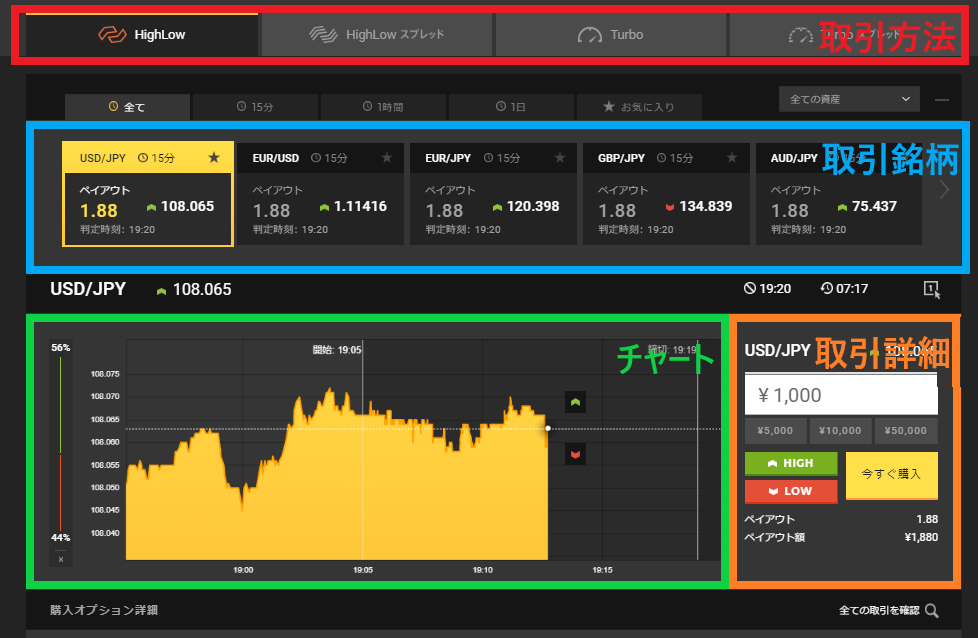Toggle favorite star on EUR/JPY card
This screenshot has width=978, height=638.
(x=559, y=158)
